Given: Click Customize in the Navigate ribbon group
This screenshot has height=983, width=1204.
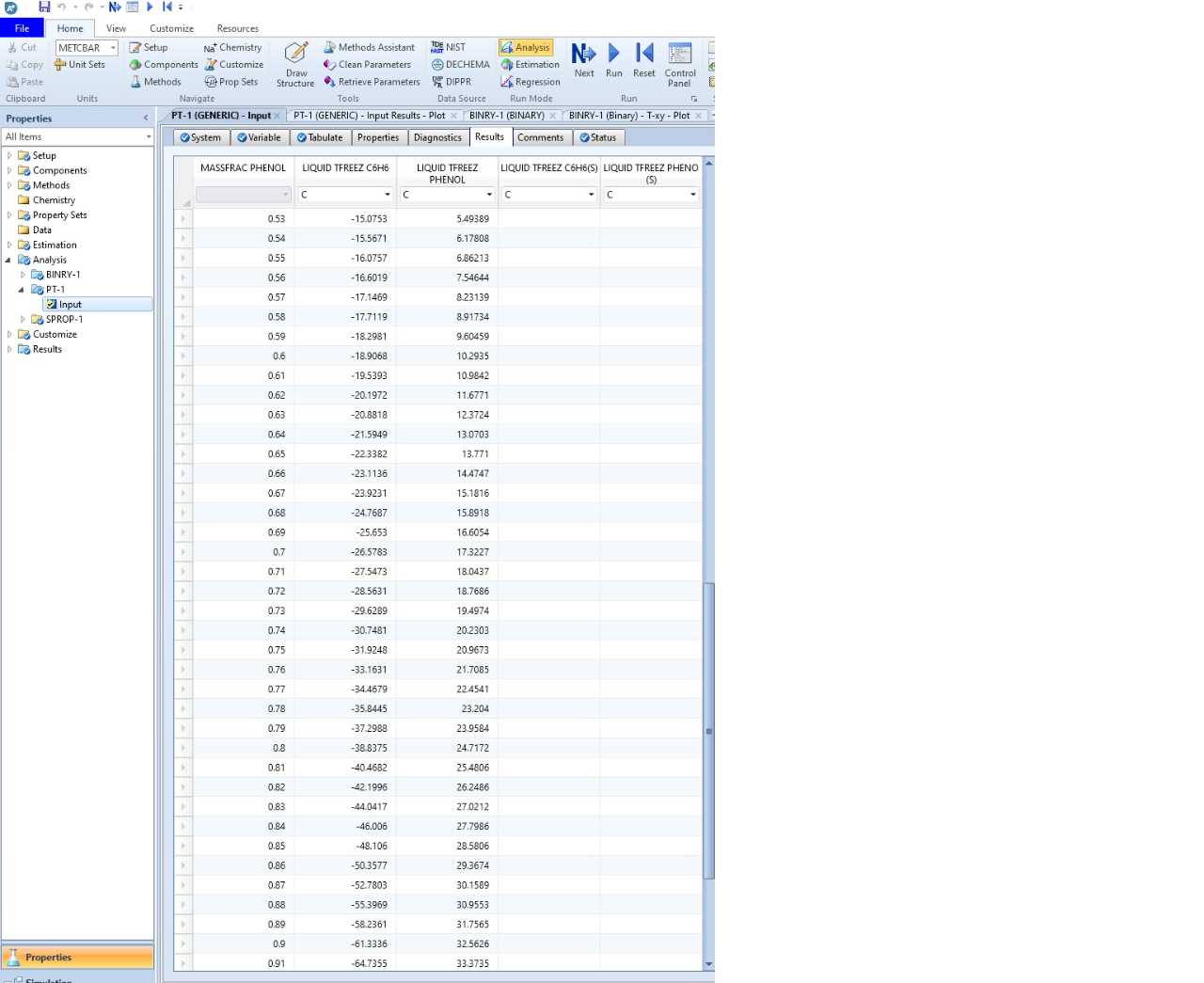Looking at the screenshot, I should coord(234,65).
